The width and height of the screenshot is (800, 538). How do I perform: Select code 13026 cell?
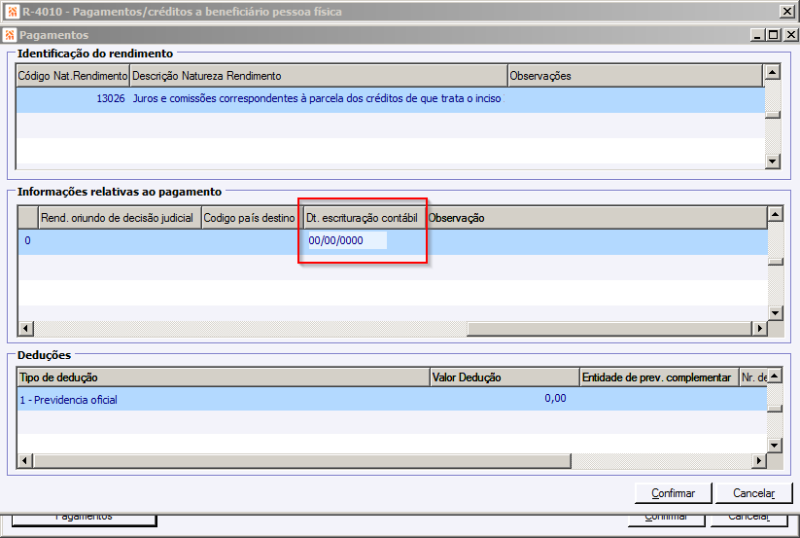click(72, 99)
